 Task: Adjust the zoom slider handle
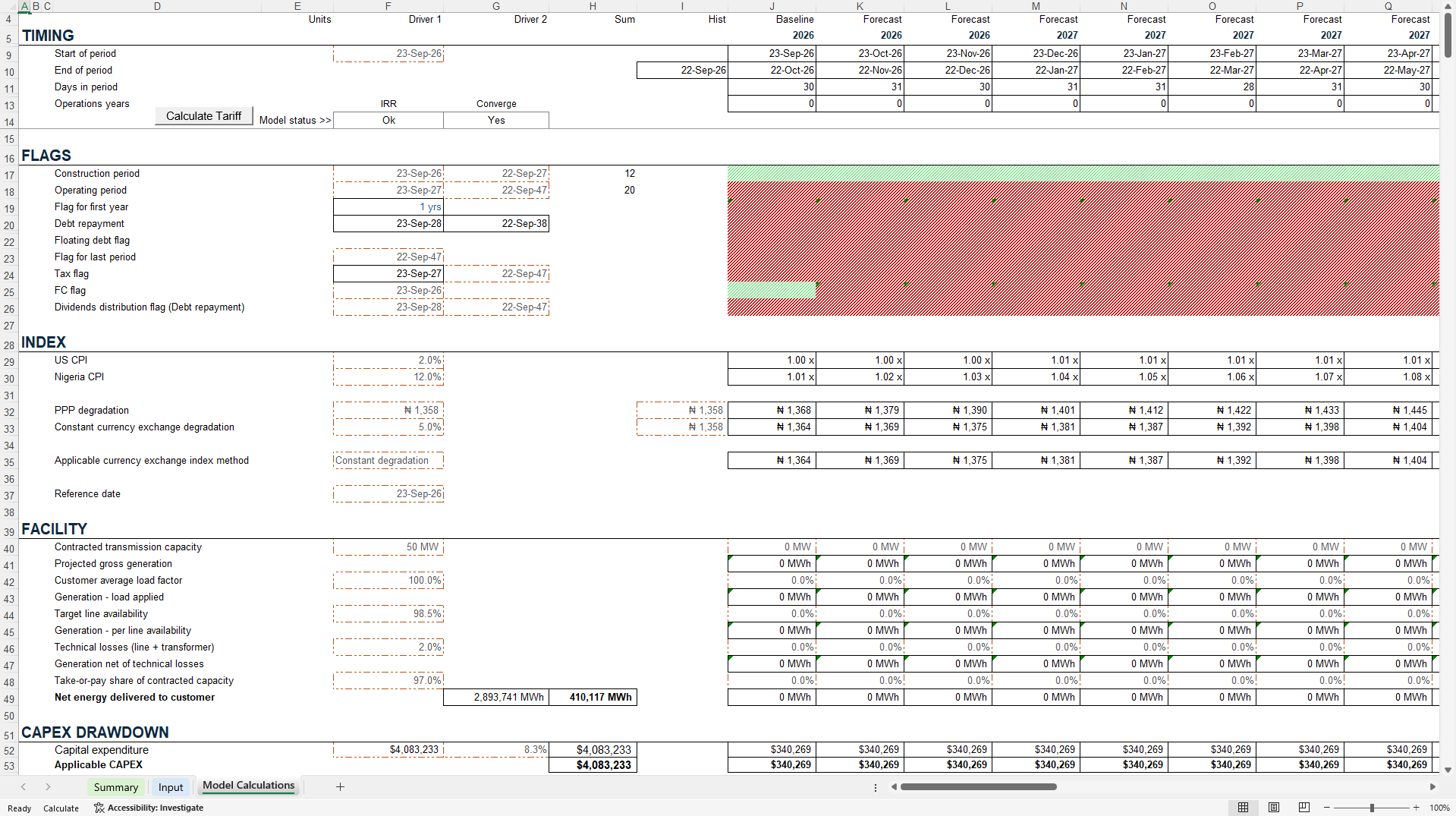(x=1372, y=808)
